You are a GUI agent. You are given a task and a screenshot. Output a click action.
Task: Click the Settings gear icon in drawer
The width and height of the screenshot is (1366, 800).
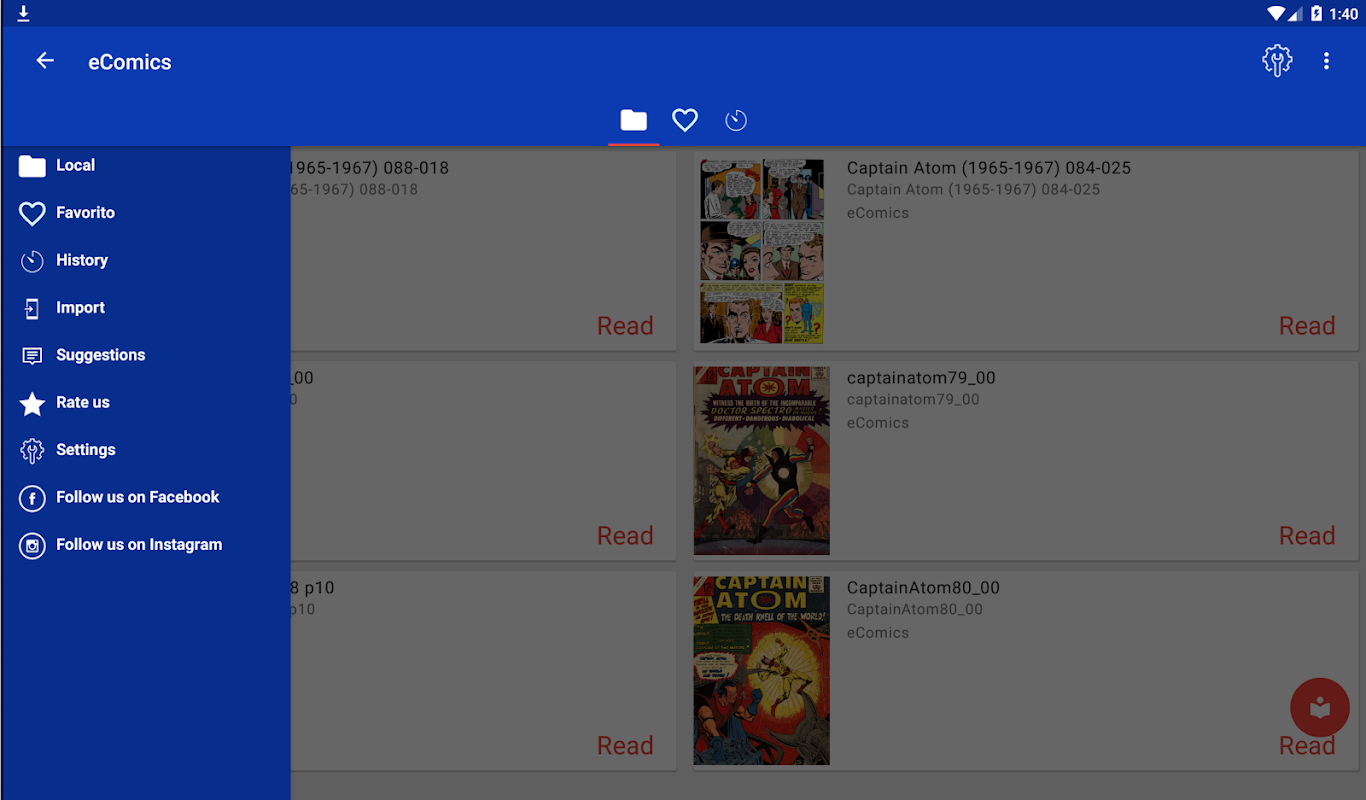click(32, 450)
